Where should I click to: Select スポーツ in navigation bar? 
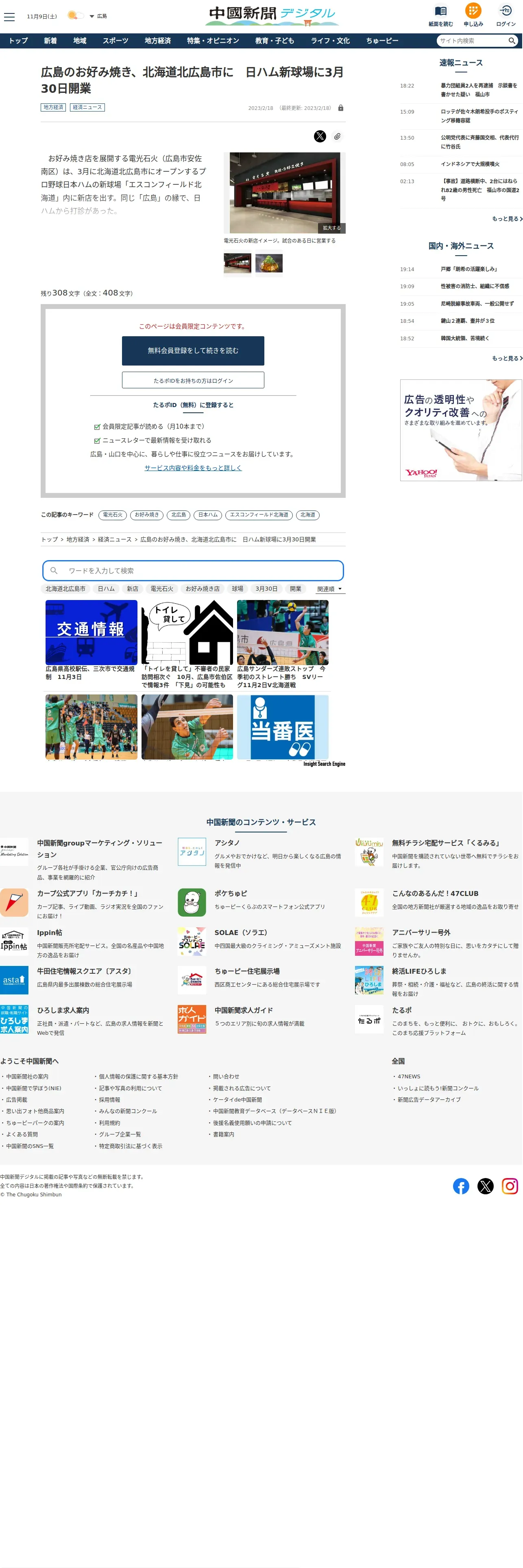coord(115,41)
